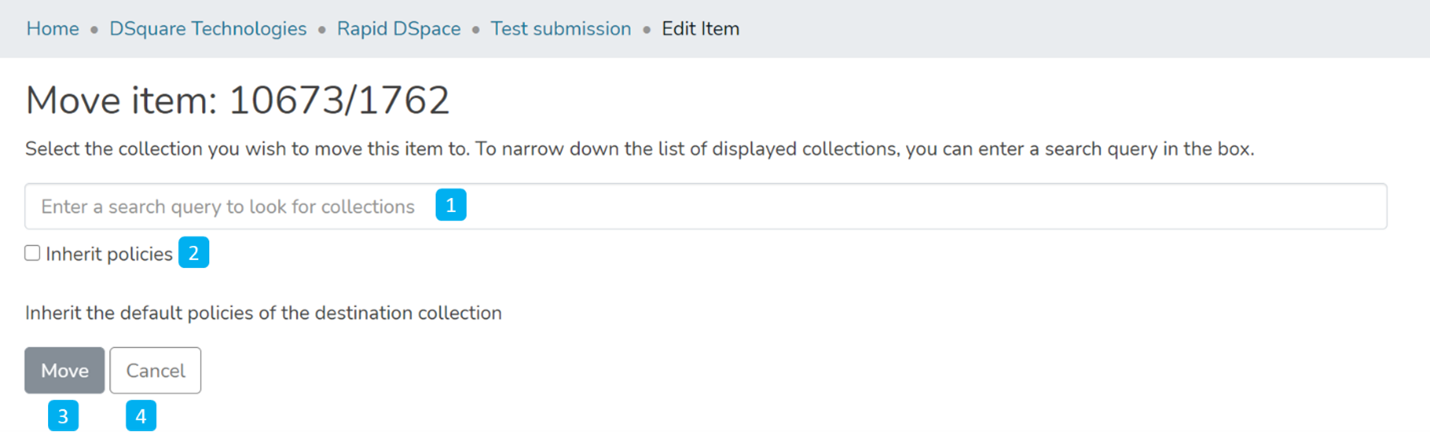Click separator dot before Edit Item breadcrumb
The height and width of the screenshot is (443, 1430).
point(647,30)
